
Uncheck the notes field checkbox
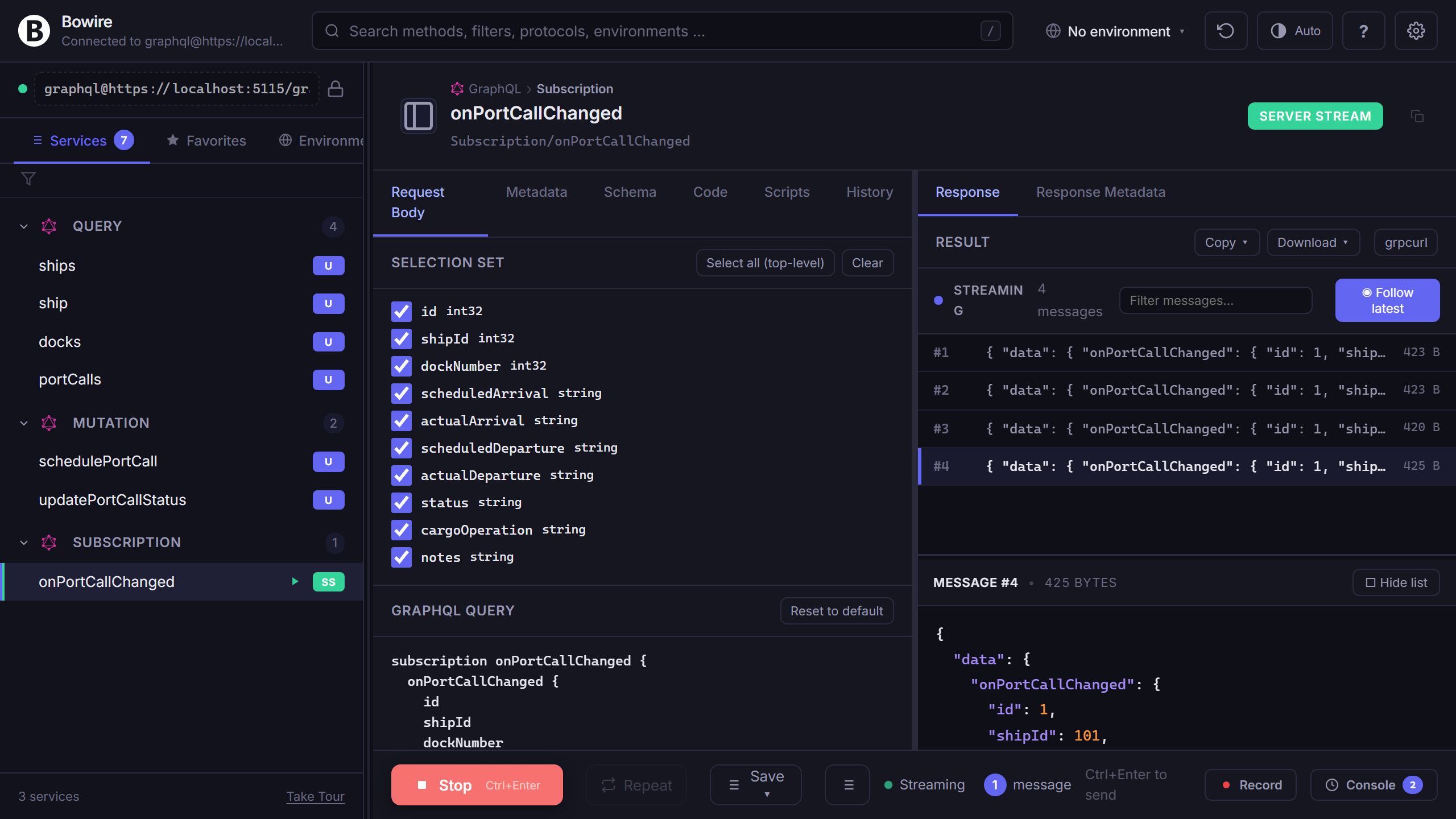tap(401, 557)
